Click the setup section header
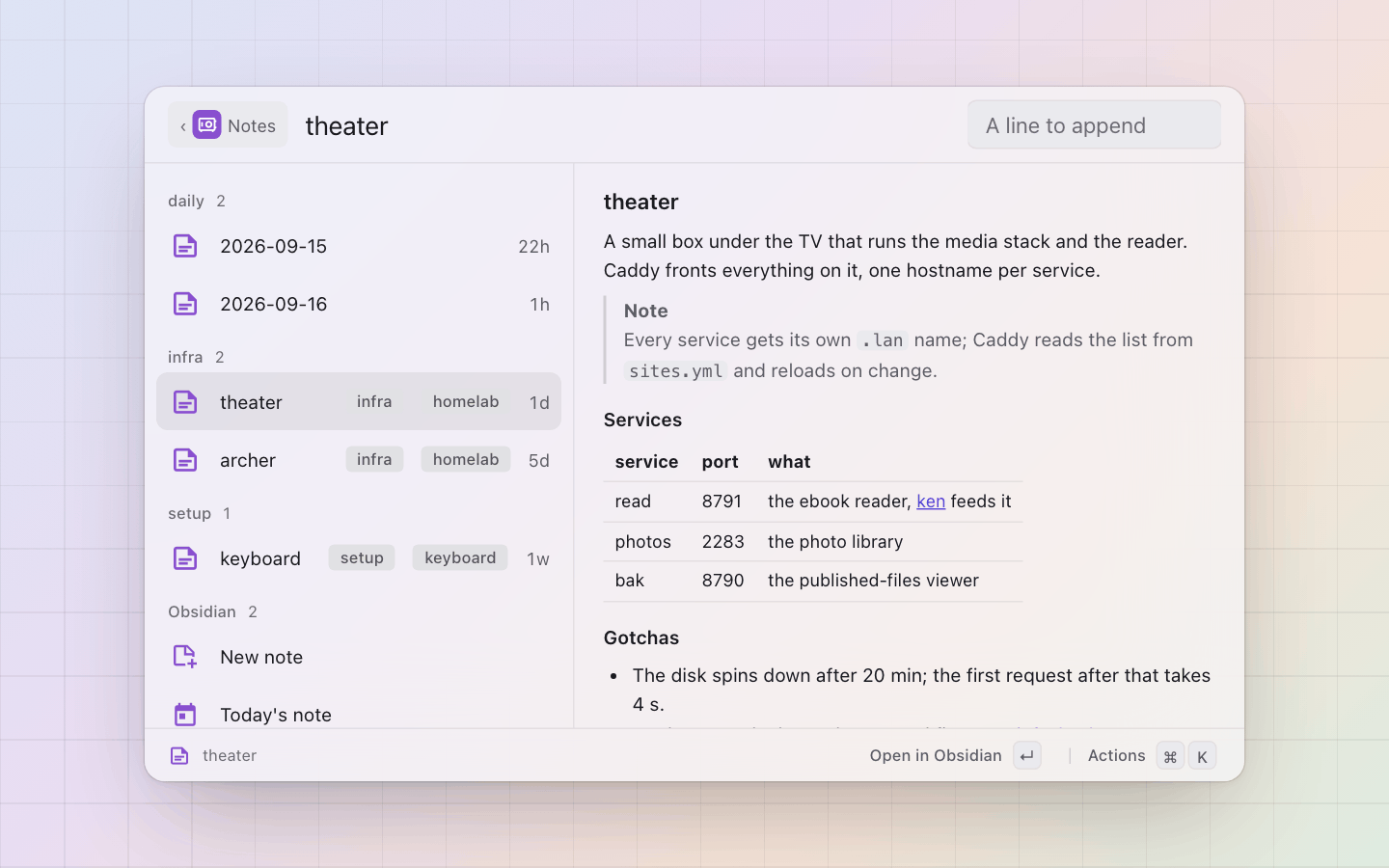 coord(199,513)
